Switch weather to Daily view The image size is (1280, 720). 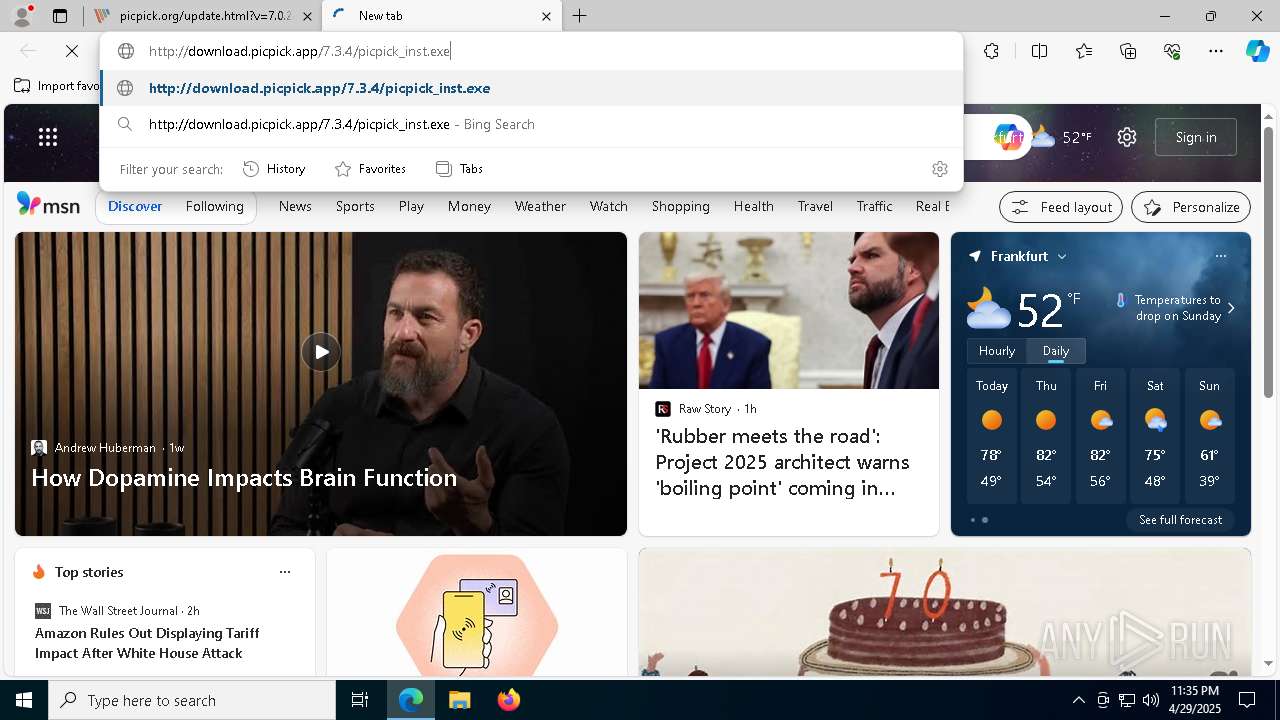coord(1056,351)
